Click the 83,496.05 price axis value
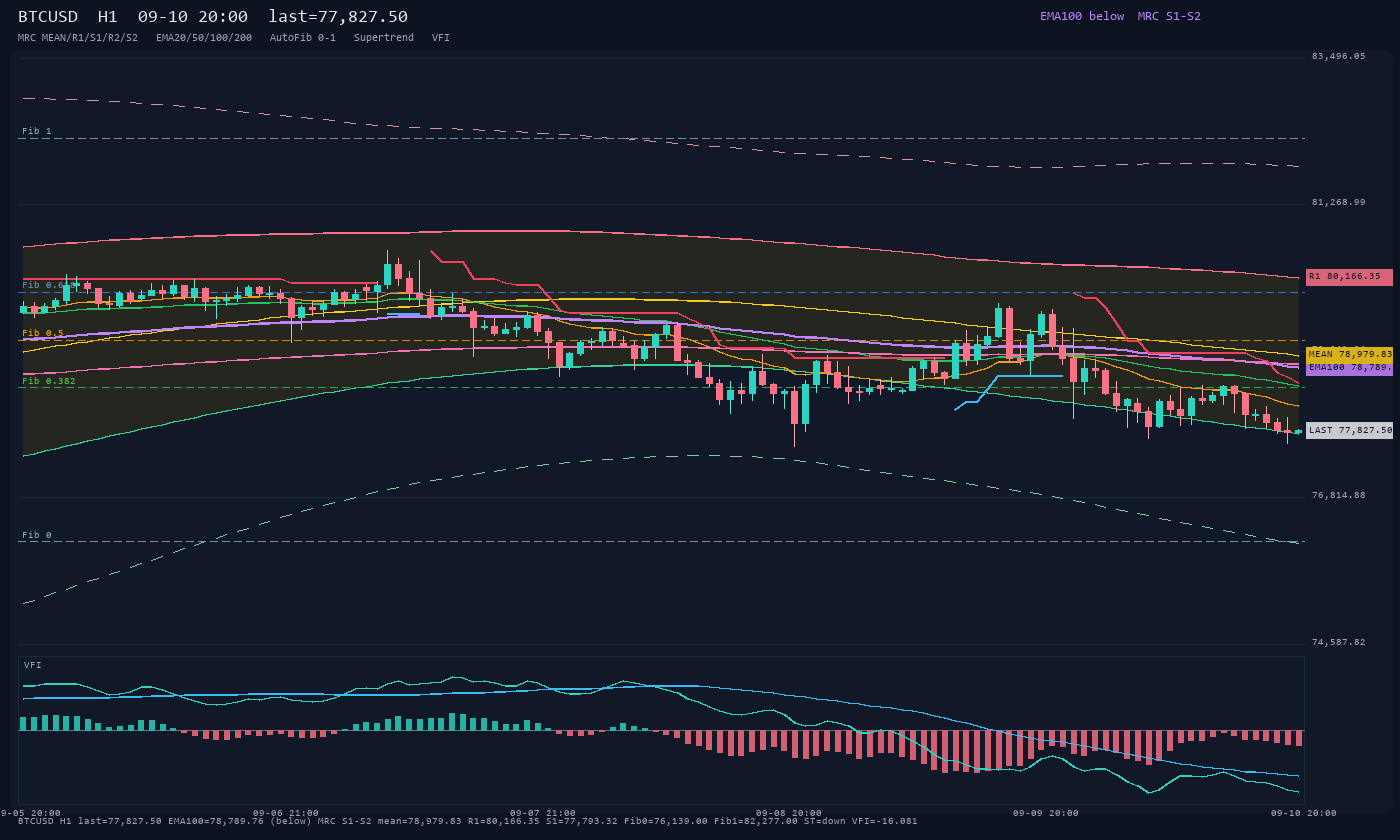1400x840 pixels. (x=1338, y=56)
